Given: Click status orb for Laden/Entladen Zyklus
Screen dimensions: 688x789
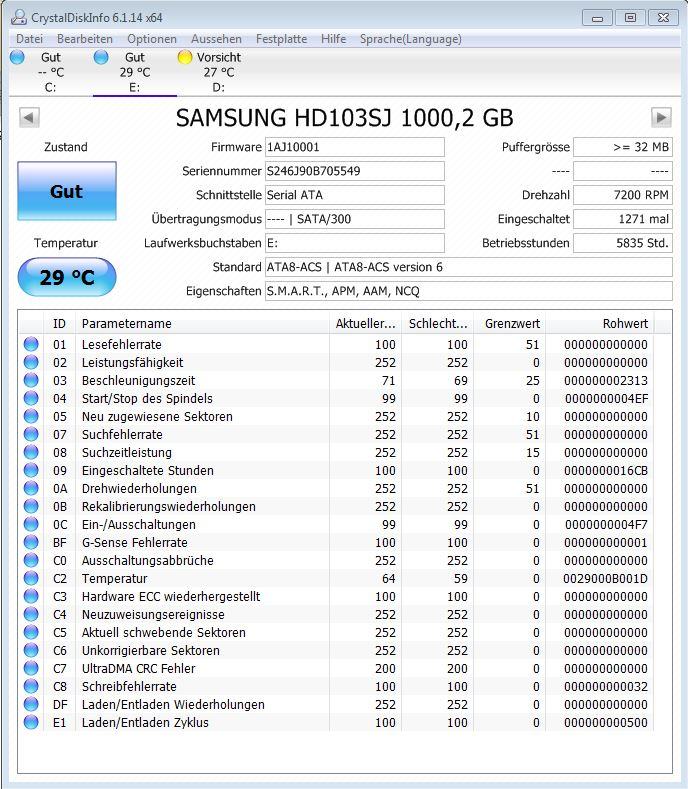Looking at the screenshot, I should pos(31,723).
